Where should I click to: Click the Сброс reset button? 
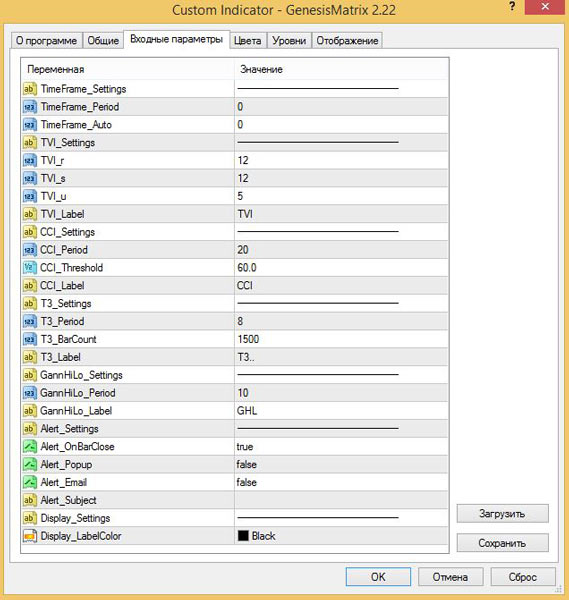[523, 577]
